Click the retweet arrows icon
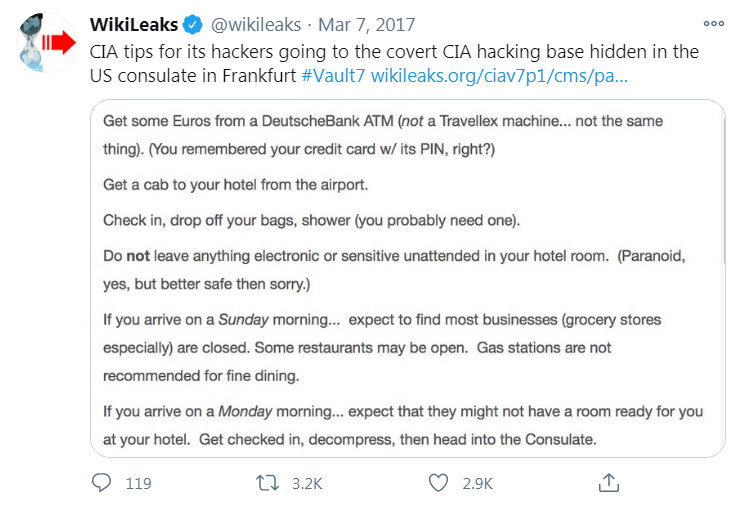 pyautogui.click(x=267, y=483)
